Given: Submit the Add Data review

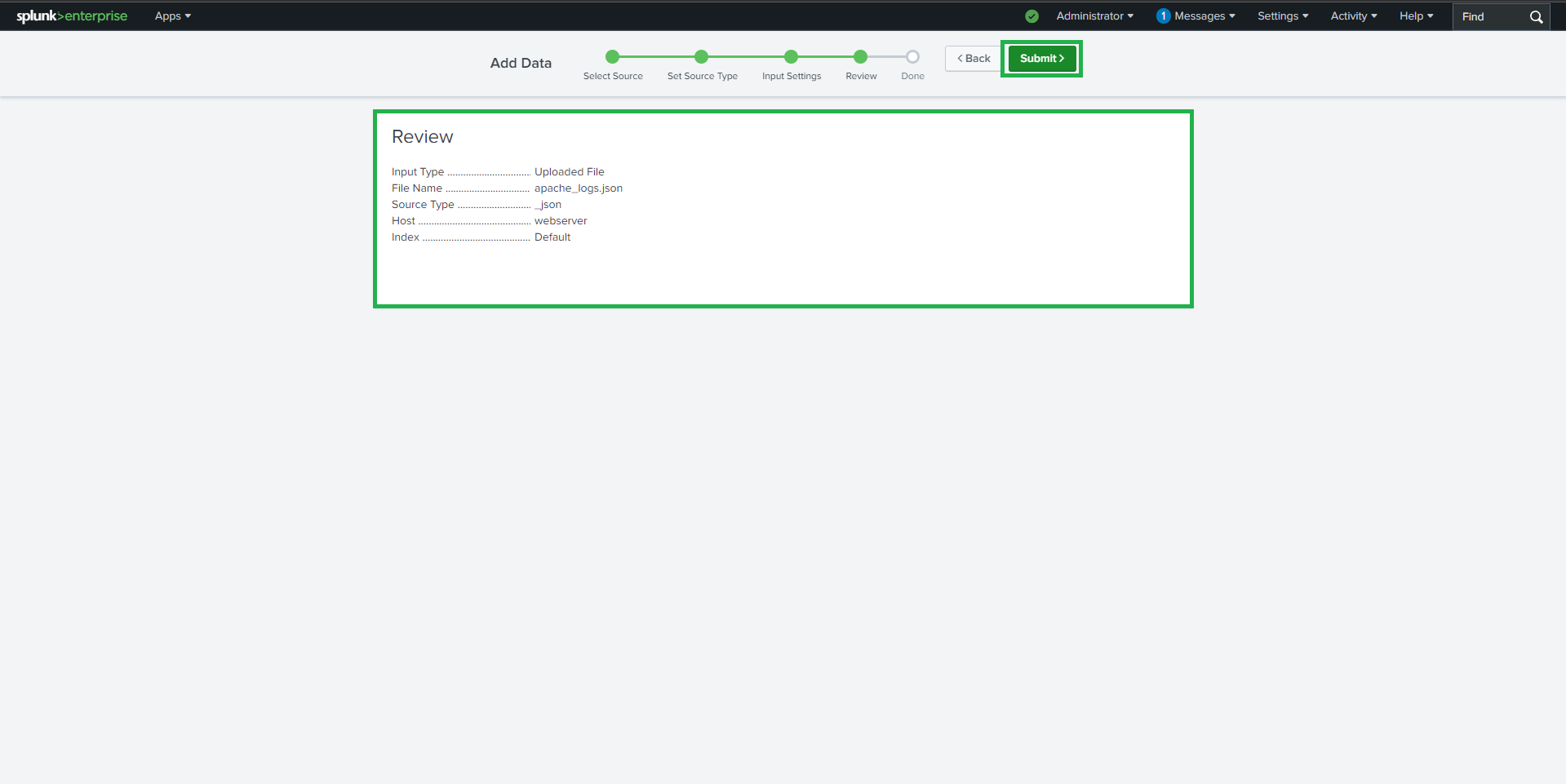Looking at the screenshot, I should 1042,59.
